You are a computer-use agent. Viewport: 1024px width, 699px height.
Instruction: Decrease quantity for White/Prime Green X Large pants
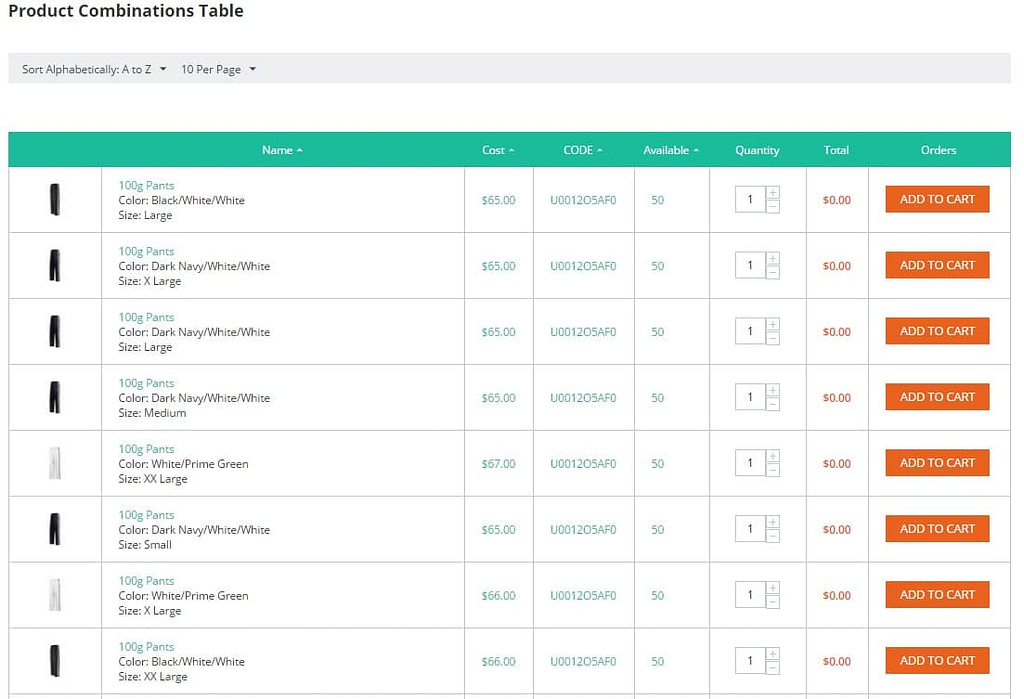[773, 603]
